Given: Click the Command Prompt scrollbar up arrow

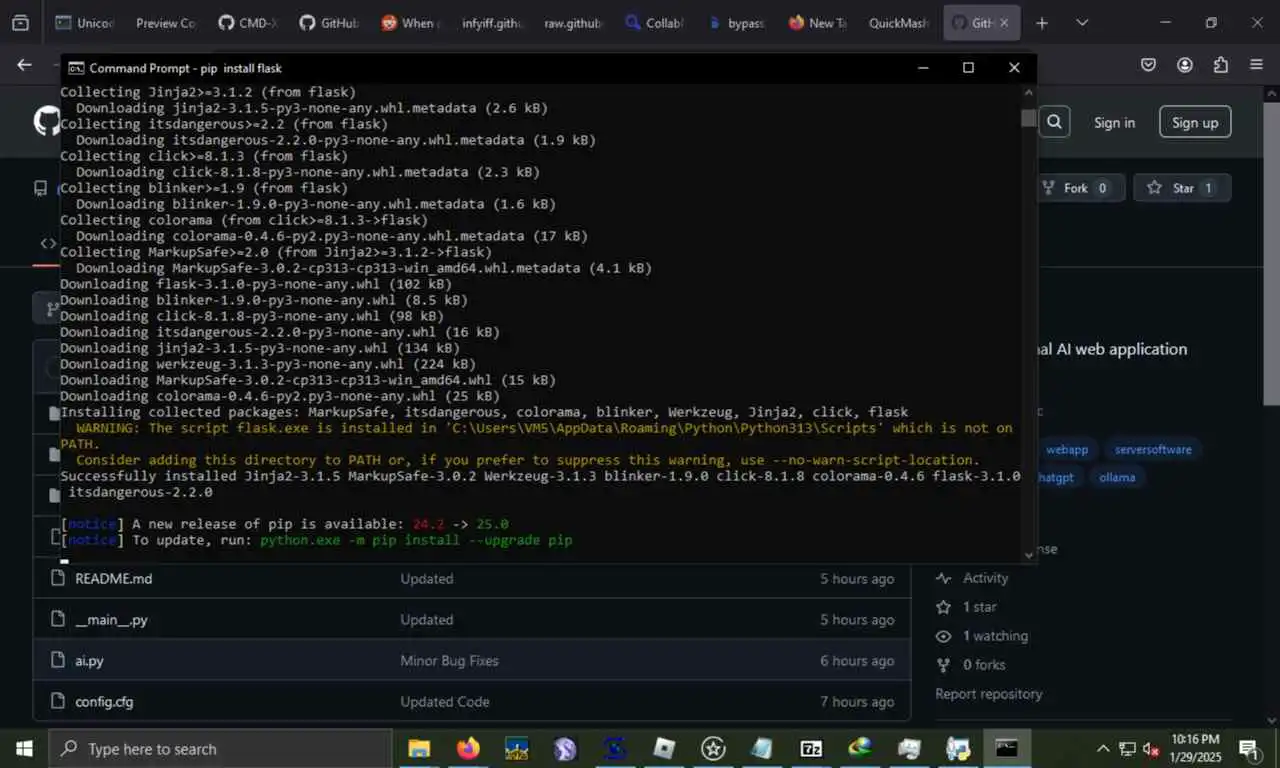Looking at the screenshot, I should (1028, 93).
